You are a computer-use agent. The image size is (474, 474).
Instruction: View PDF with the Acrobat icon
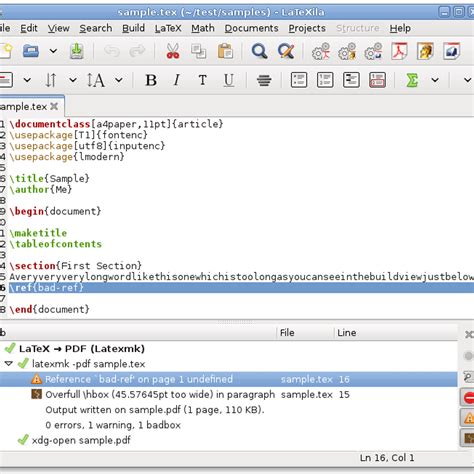click(x=399, y=51)
